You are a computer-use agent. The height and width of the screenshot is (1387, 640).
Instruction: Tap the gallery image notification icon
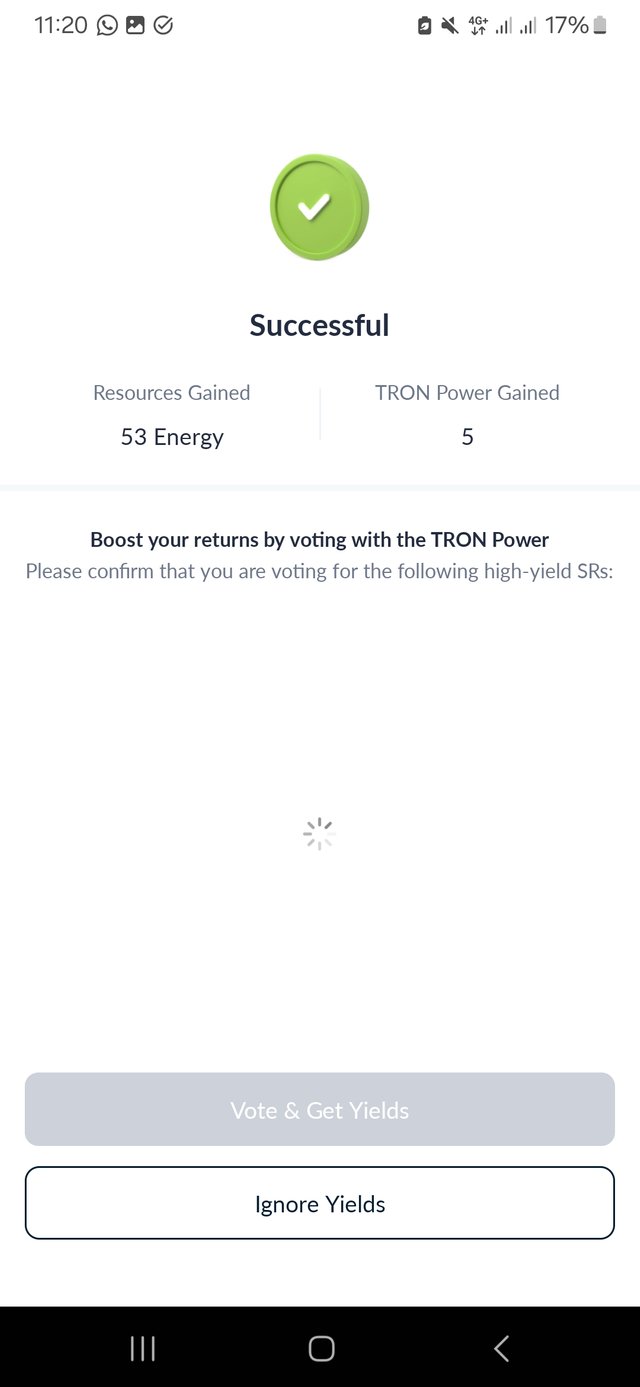pyautogui.click(x=135, y=26)
